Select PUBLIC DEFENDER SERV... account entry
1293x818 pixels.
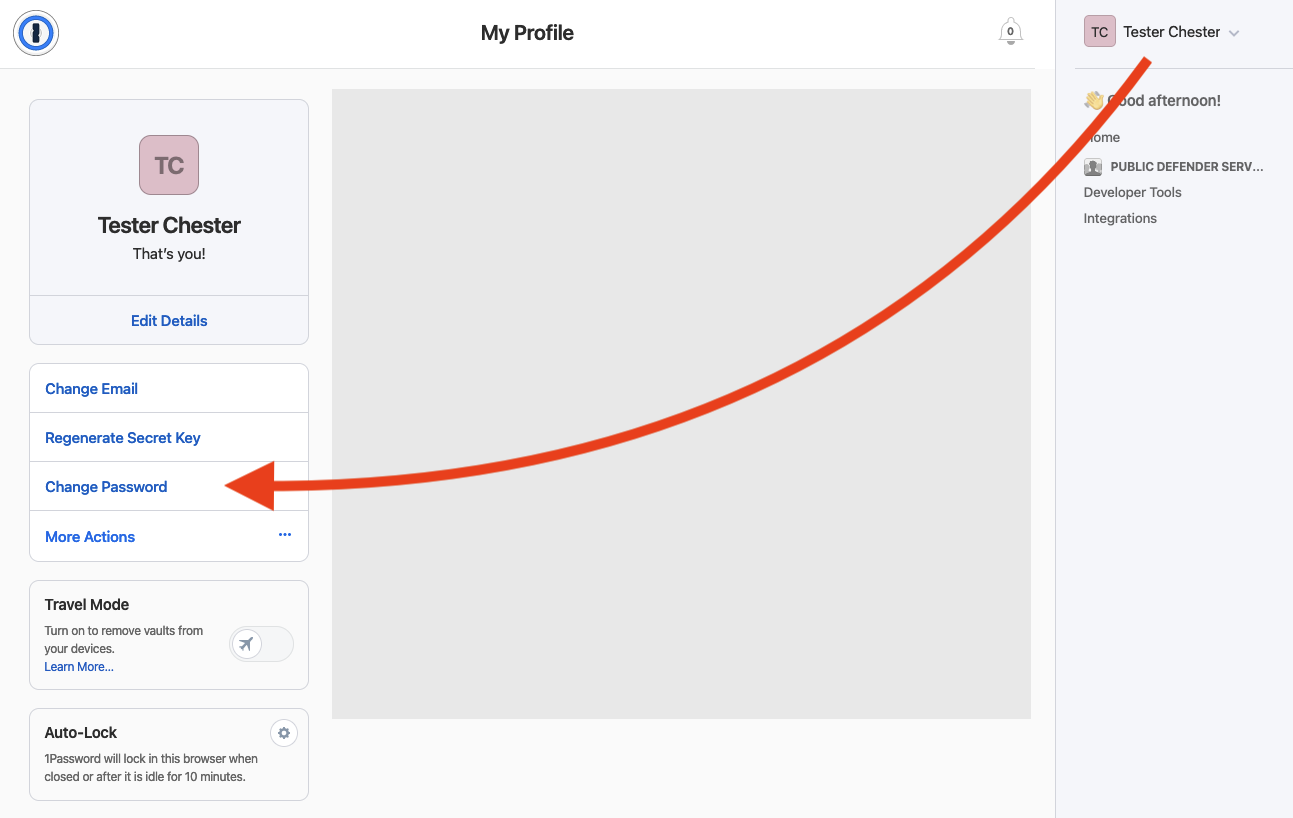(1186, 167)
